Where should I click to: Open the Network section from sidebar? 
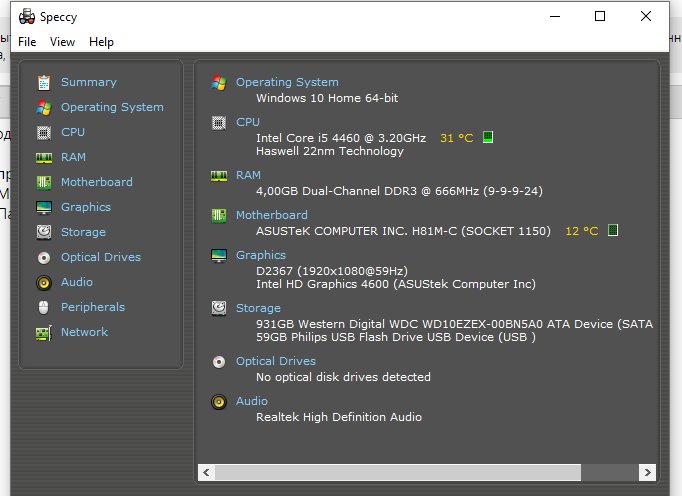84,332
